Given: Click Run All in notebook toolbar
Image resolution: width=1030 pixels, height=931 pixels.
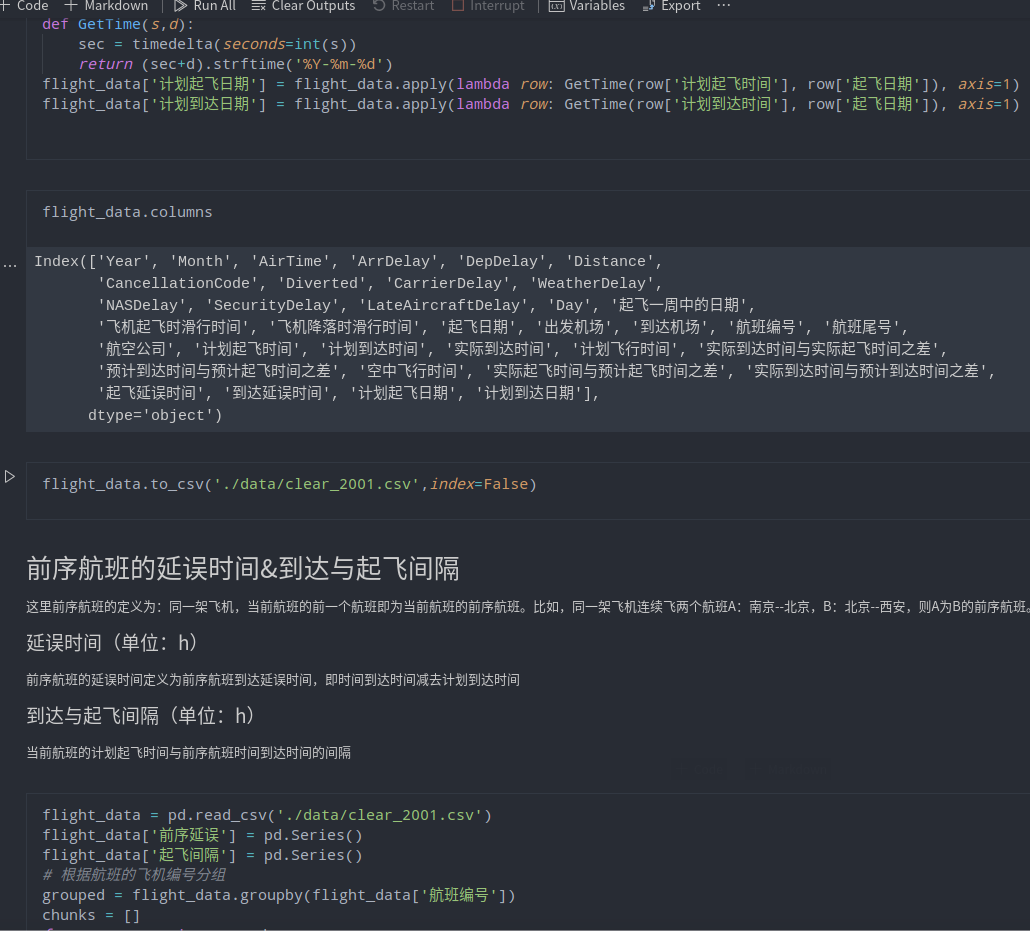Looking at the screenshot, I should point(204,6).
